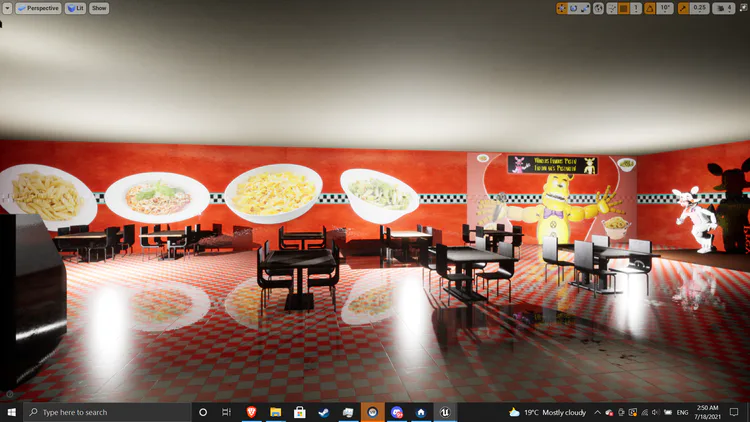Open Cortana from the taskbar
This screenshot has height=422, width=750.
click(x=203, y=412)
